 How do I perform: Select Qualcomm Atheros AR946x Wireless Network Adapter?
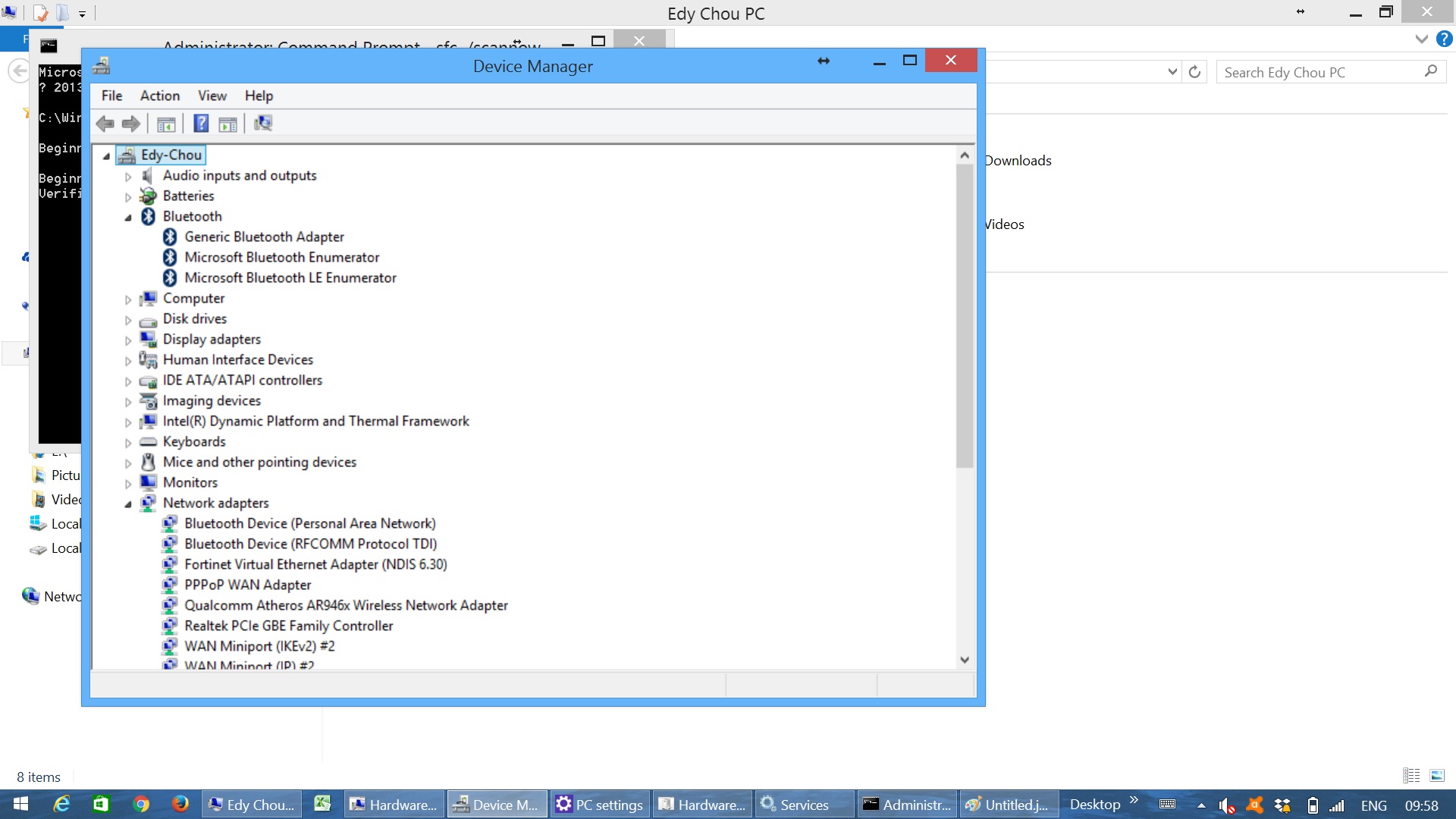coord(346,605)
